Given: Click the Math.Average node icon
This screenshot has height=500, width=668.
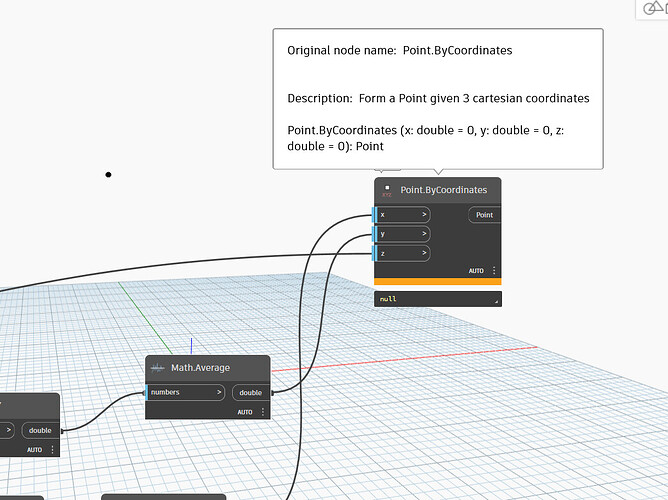Looking at the screenshot, I should 158,368.
